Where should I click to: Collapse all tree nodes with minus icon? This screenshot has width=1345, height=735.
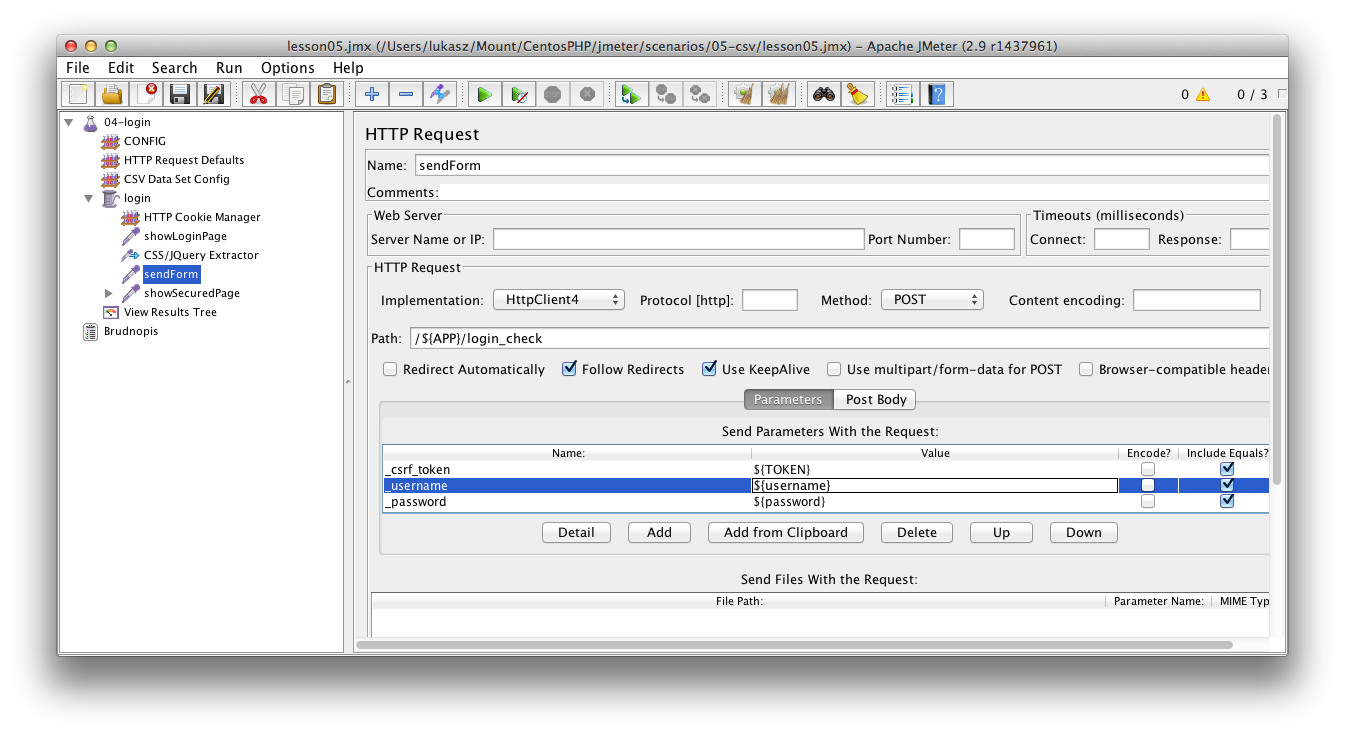(405, 94)
